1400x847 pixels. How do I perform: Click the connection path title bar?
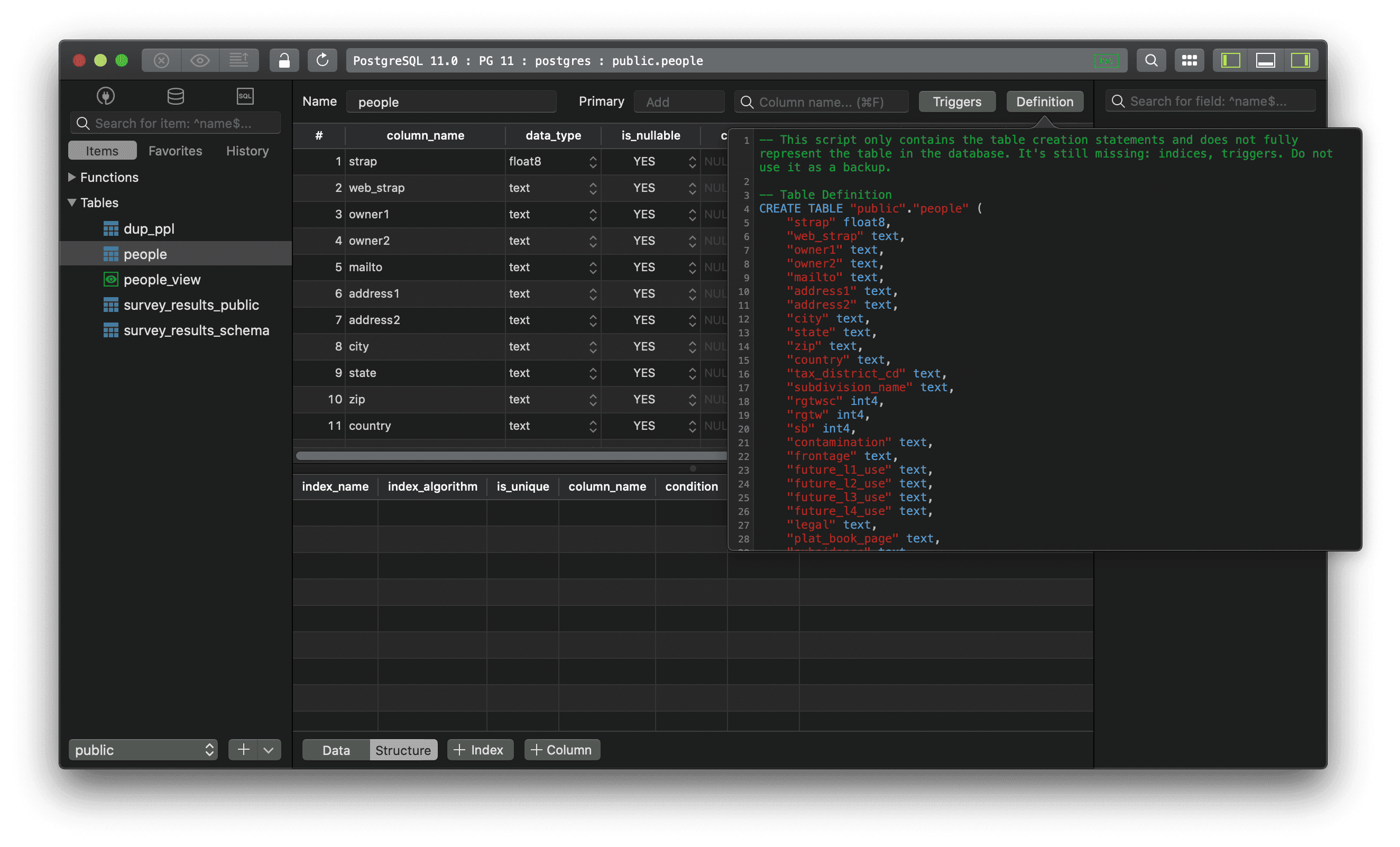[x=736, y=60]
